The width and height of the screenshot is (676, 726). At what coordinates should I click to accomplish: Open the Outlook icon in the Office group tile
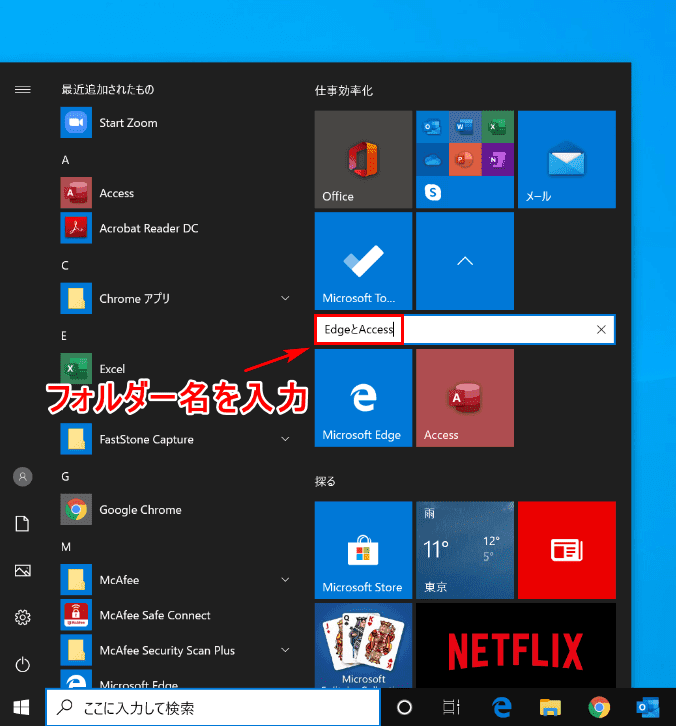click(x=432, y=127)
